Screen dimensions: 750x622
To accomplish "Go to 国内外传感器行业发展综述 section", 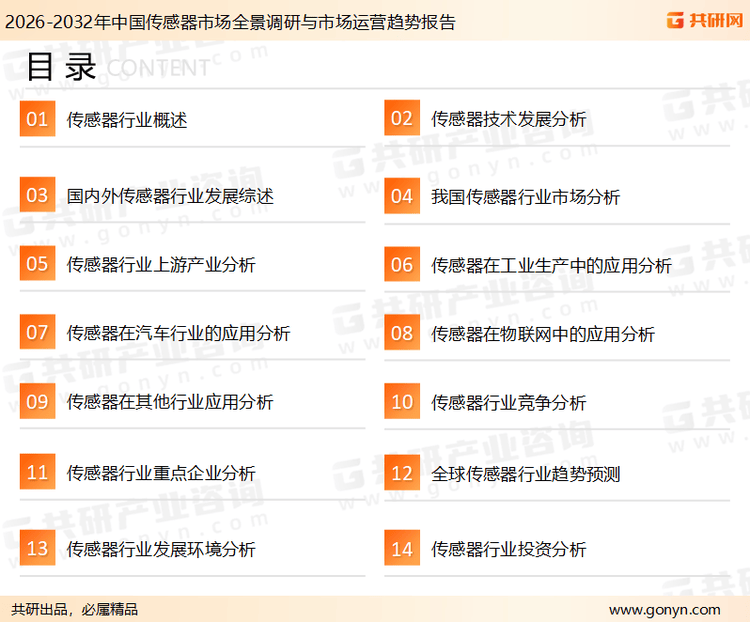I will pos(170,196).
